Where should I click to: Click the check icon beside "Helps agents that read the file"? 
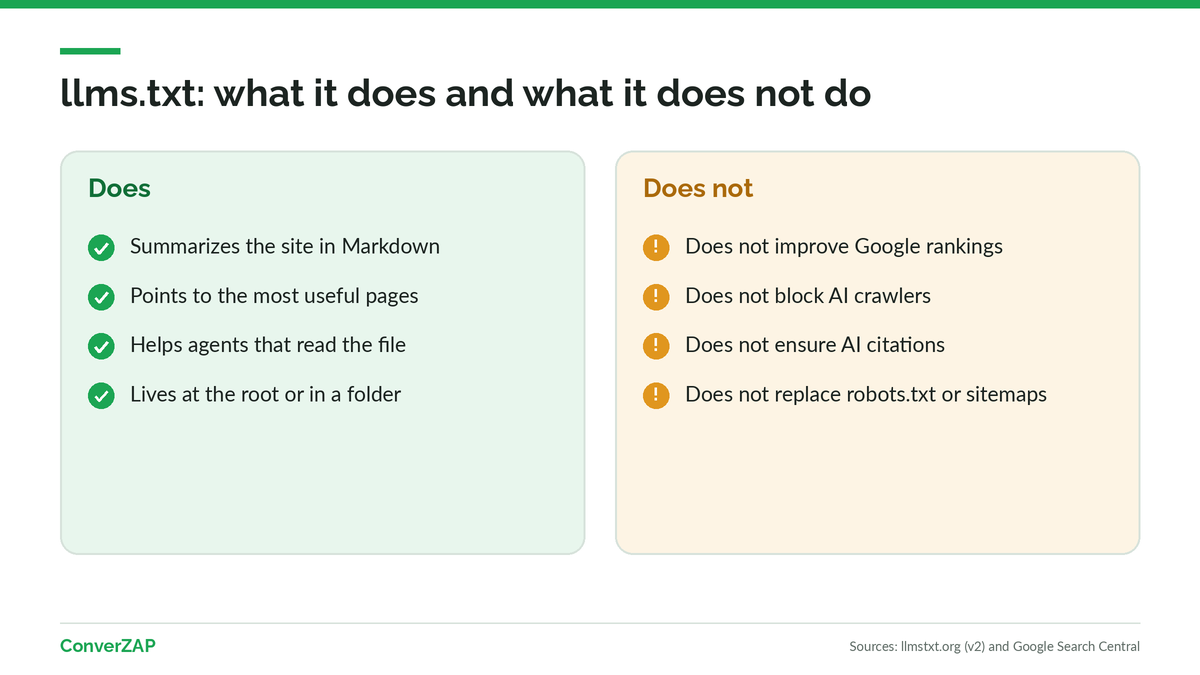(101, 347)
